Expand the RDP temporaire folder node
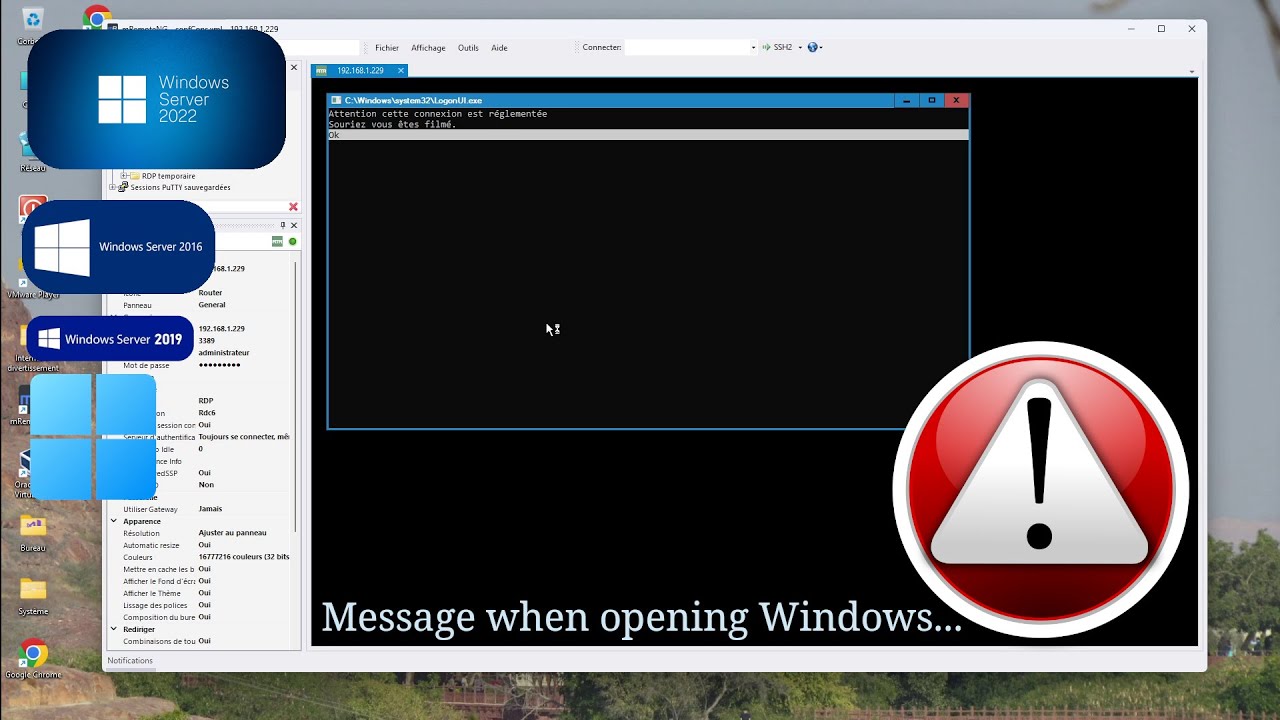 tap(124, 176)
